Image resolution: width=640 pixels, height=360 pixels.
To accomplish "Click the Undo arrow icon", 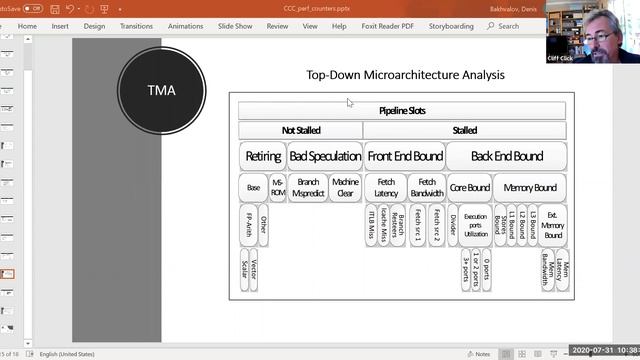I will tap(70, 9).
